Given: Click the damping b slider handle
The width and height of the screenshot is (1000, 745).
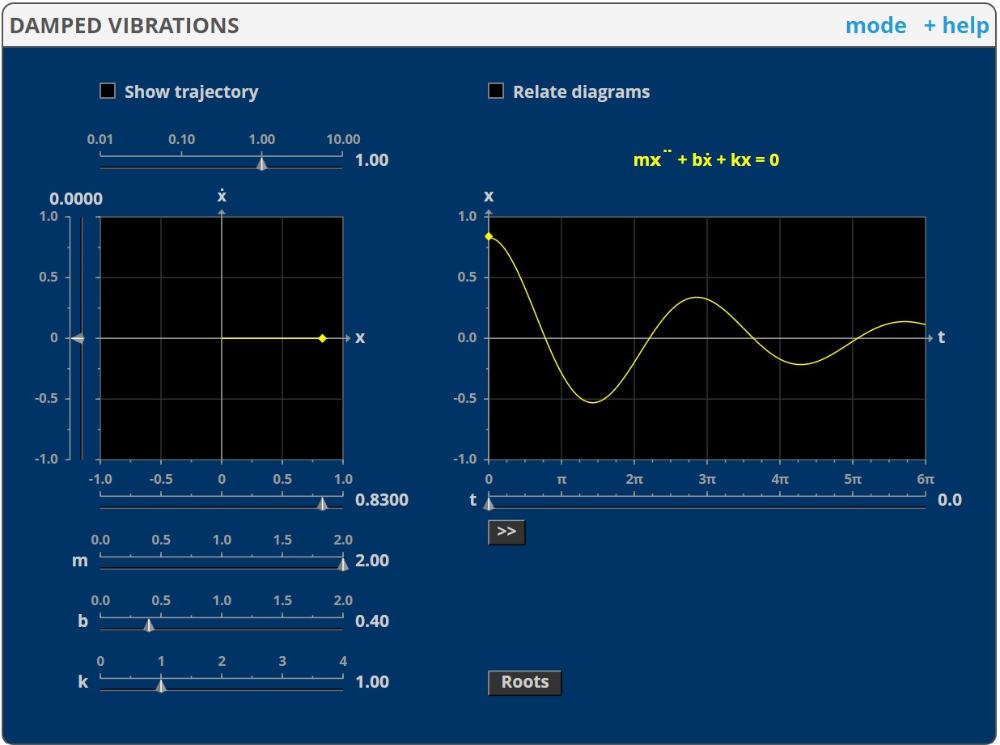Looking at the screenshot, I should [149, 624].
